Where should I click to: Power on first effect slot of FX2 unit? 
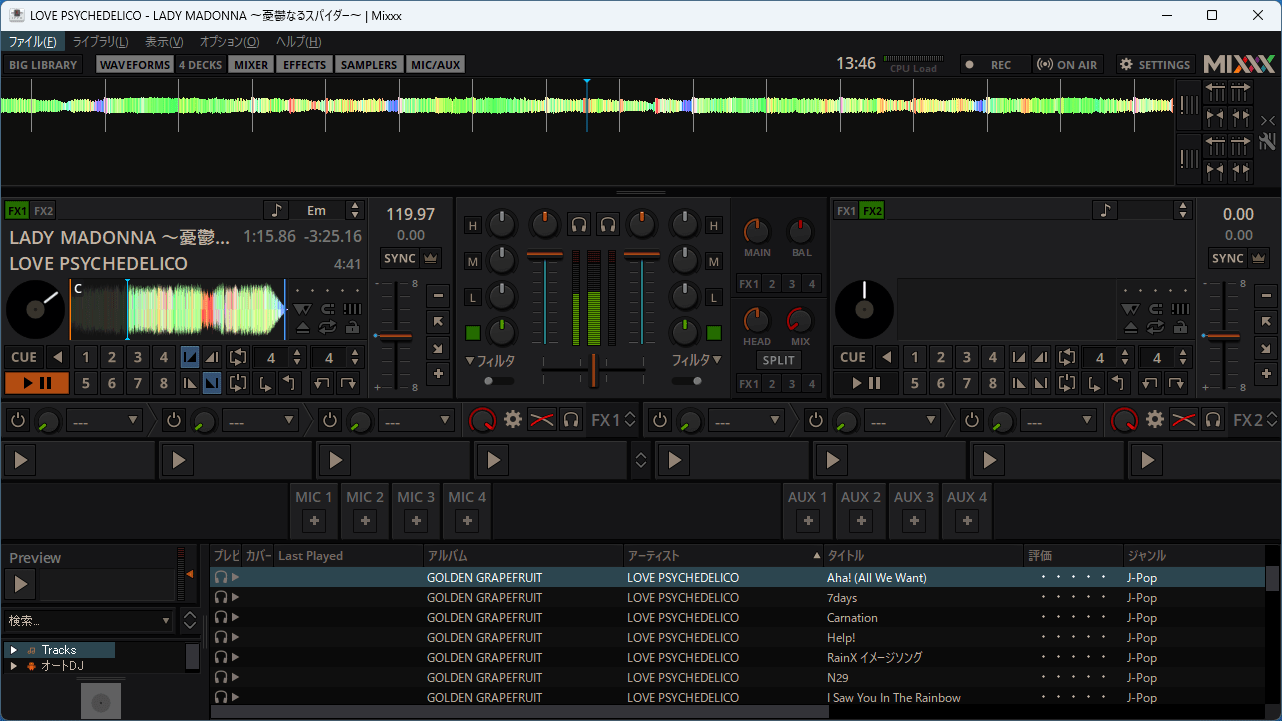[x=659, y=420]
